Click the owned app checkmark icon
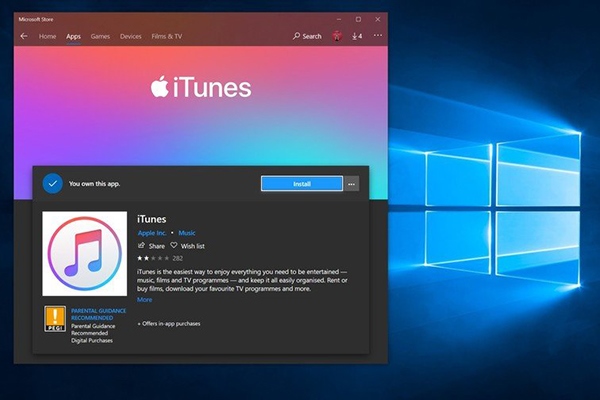The width and height of the screenshot is (600, 400). tap(52, 183)
